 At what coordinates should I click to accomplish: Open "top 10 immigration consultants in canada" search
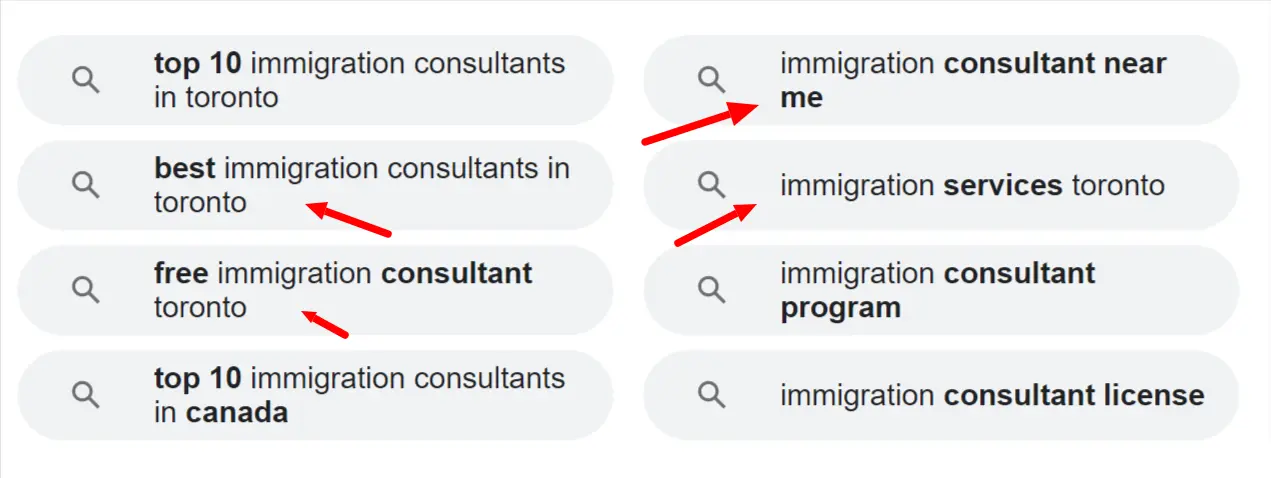click(359, 395)
